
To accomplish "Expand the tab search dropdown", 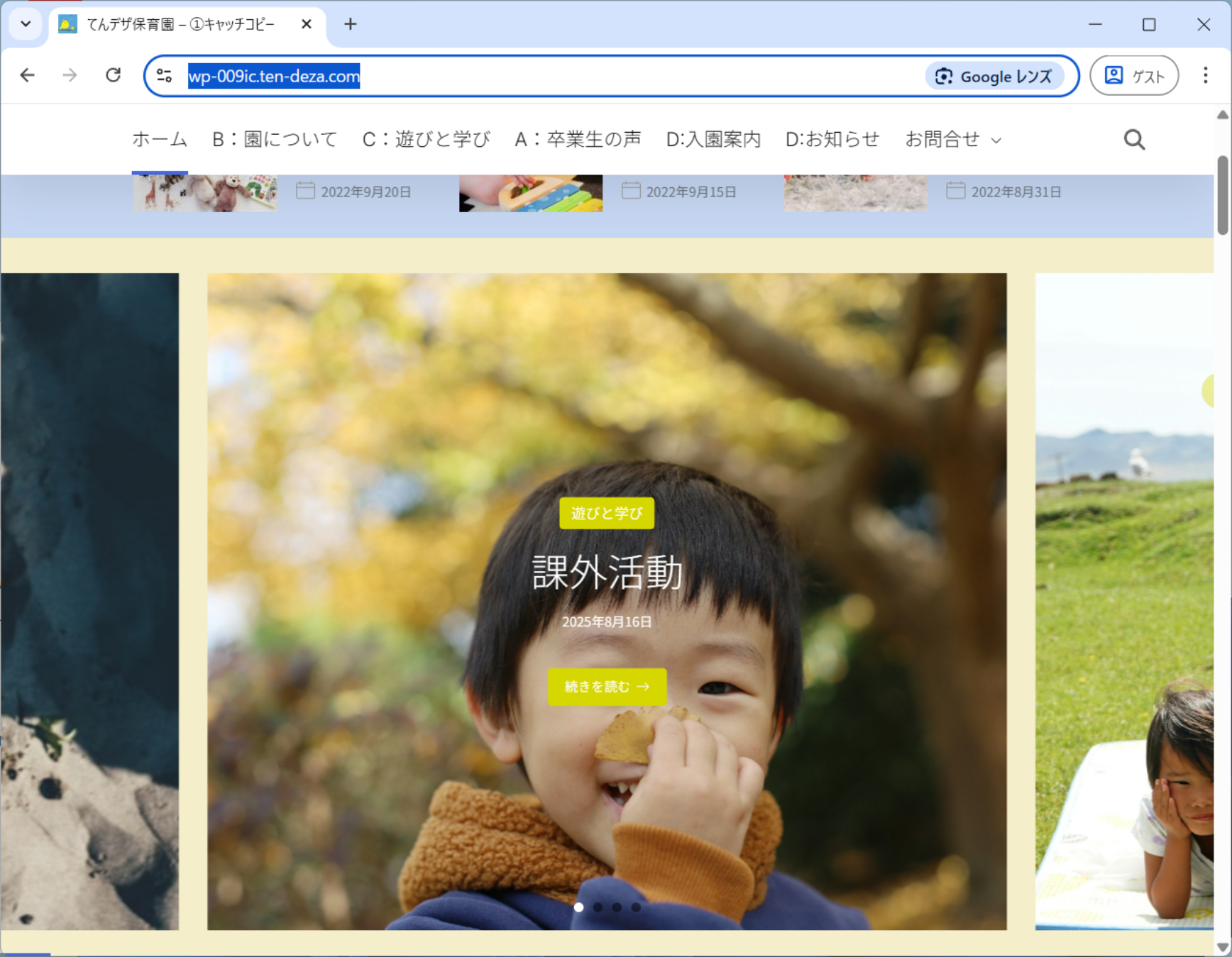I will [x=26, y=24].
